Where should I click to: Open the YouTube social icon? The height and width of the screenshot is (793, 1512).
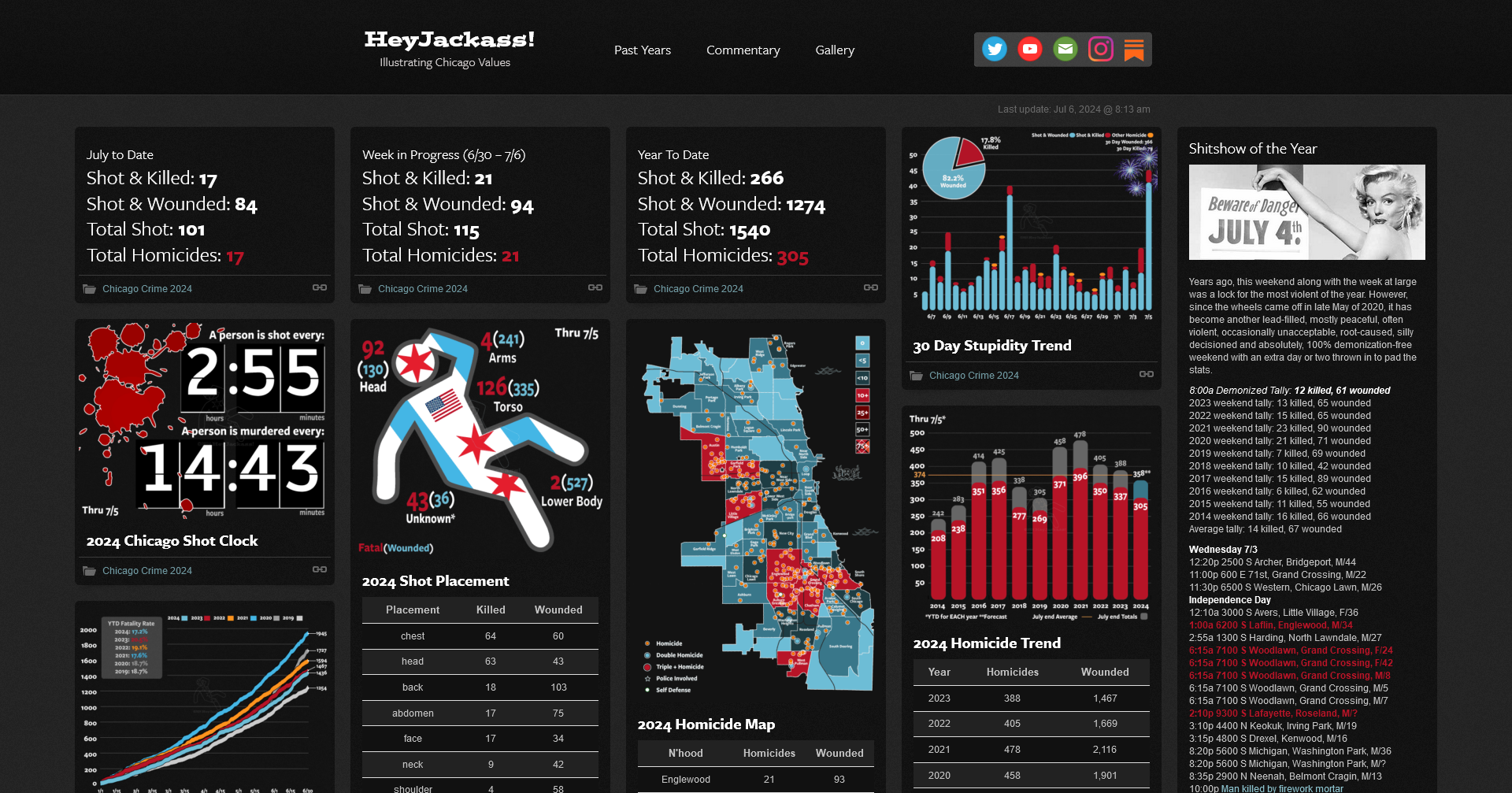(x=1030, y=50)
